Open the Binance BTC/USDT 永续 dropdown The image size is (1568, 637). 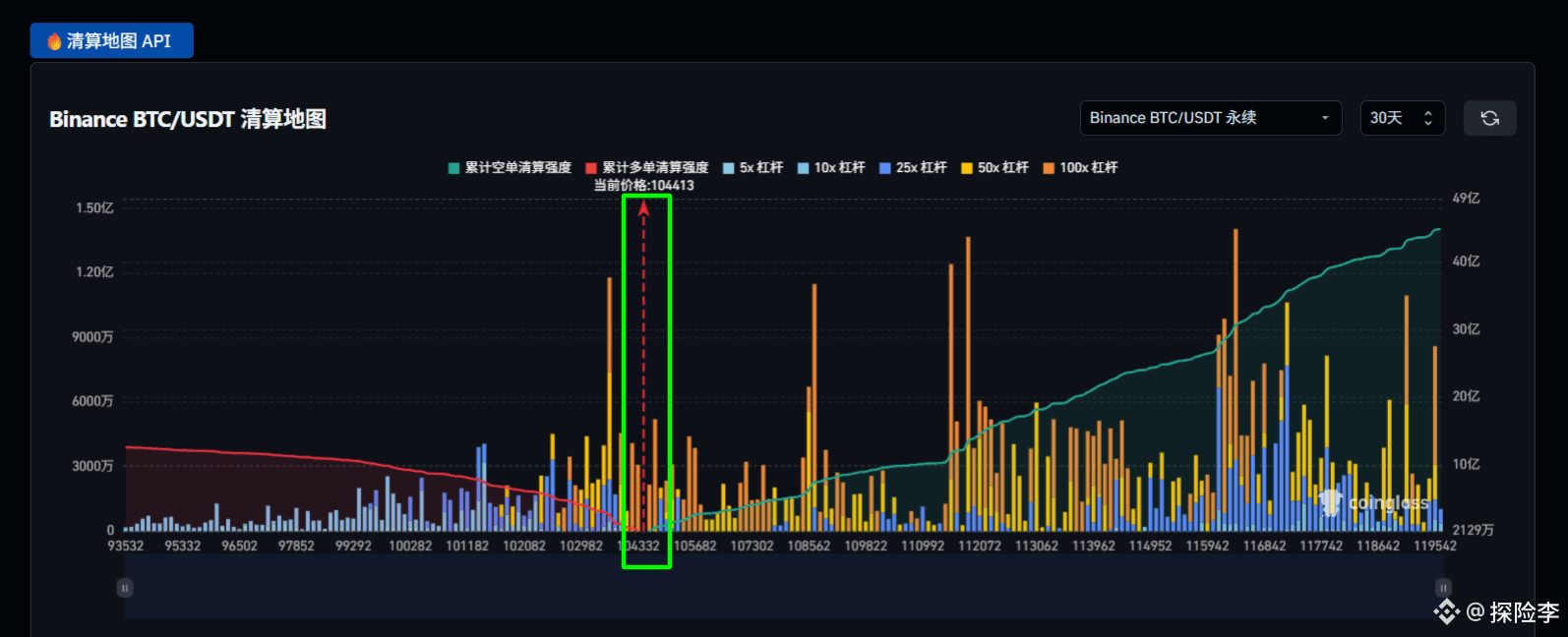point(1211,118)
